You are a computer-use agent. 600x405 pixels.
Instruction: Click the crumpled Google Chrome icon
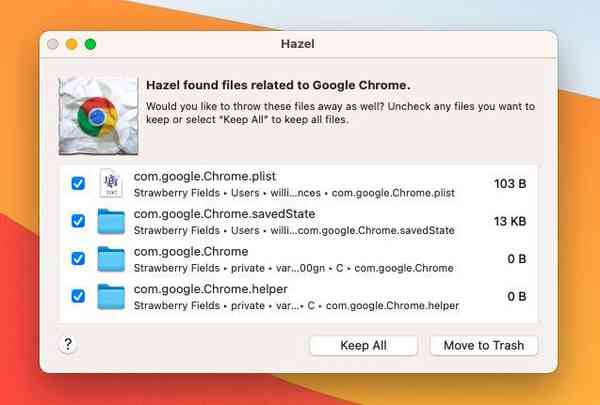coord(96,116)
